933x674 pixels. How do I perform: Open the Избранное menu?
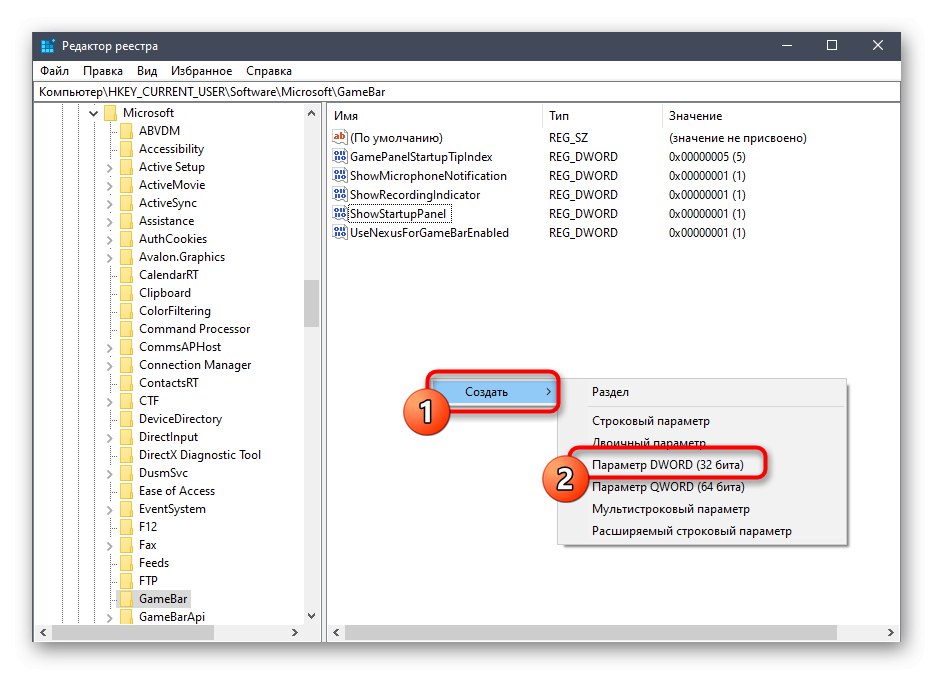pos(201,71)
